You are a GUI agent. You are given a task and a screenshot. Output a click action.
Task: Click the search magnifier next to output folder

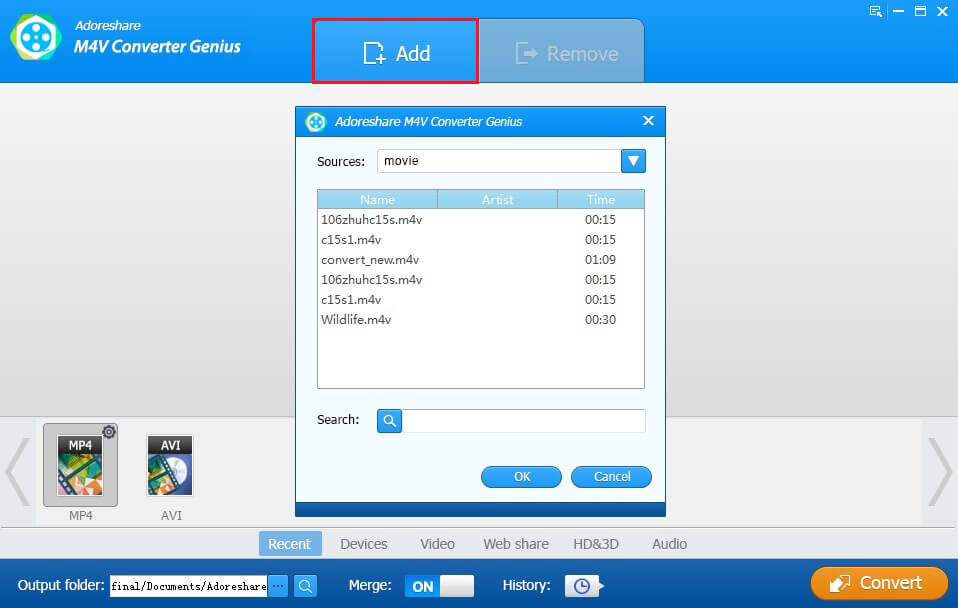(x=305, y=585)
